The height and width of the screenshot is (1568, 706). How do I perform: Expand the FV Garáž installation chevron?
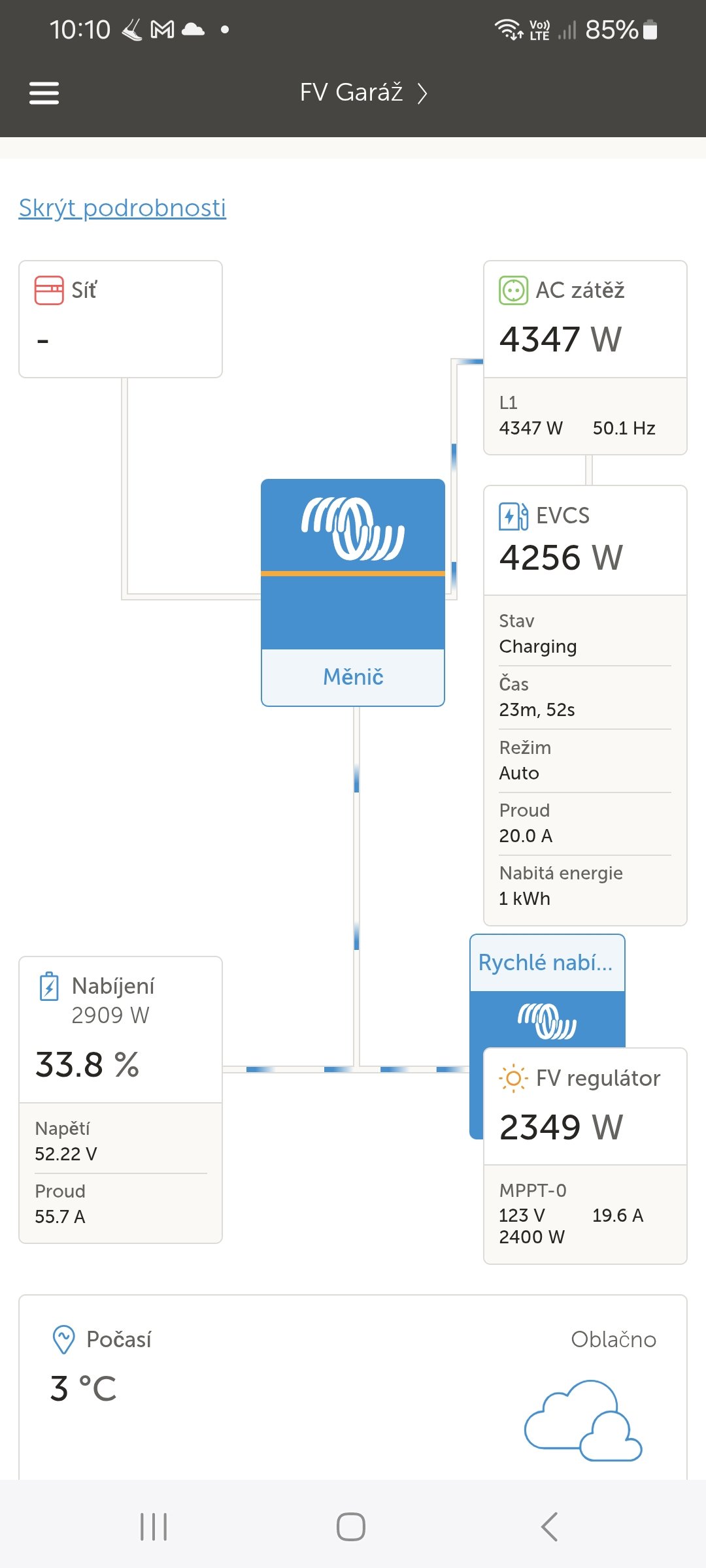tap(423, 93)
